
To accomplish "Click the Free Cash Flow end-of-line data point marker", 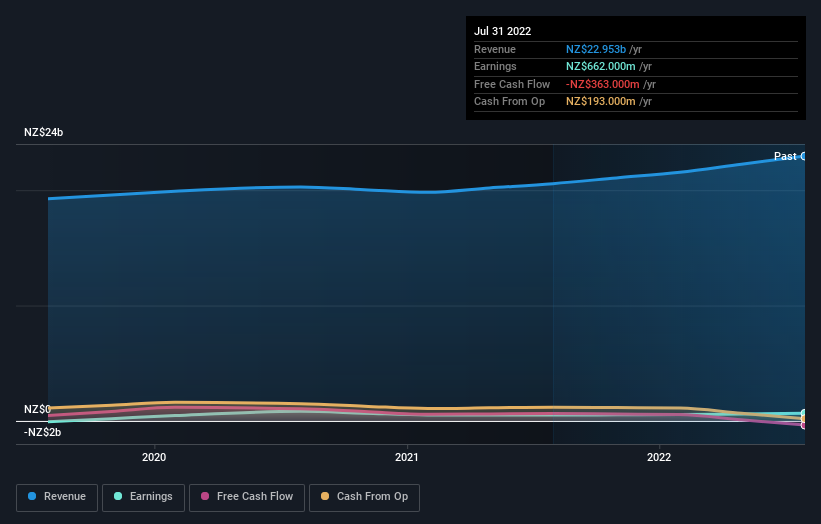I will pyautogui.click(x=803, y=426).
